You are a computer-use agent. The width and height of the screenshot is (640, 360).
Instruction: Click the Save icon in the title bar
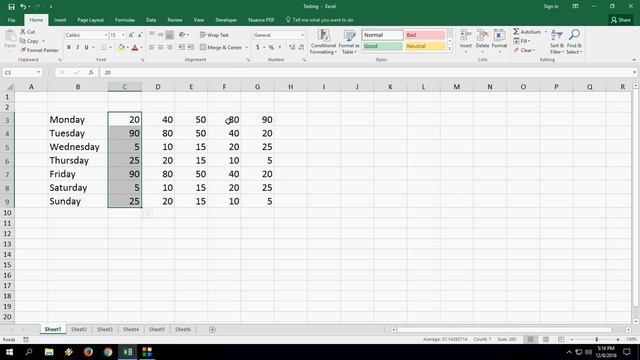point(11,7)
